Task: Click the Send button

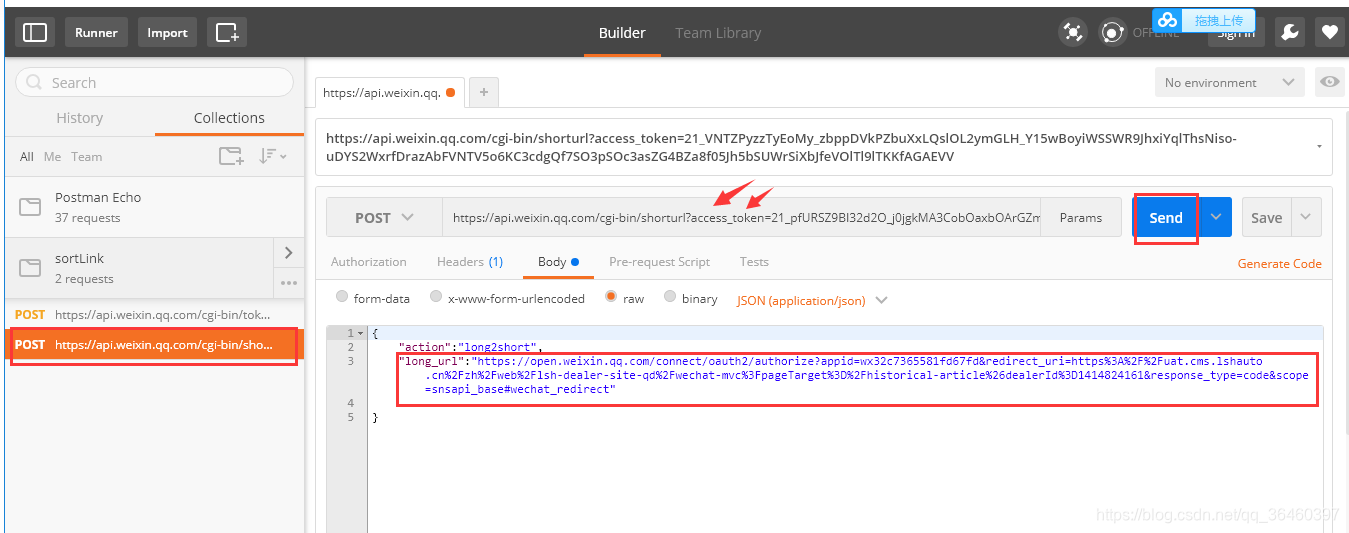Action: tap(1166, 217)
